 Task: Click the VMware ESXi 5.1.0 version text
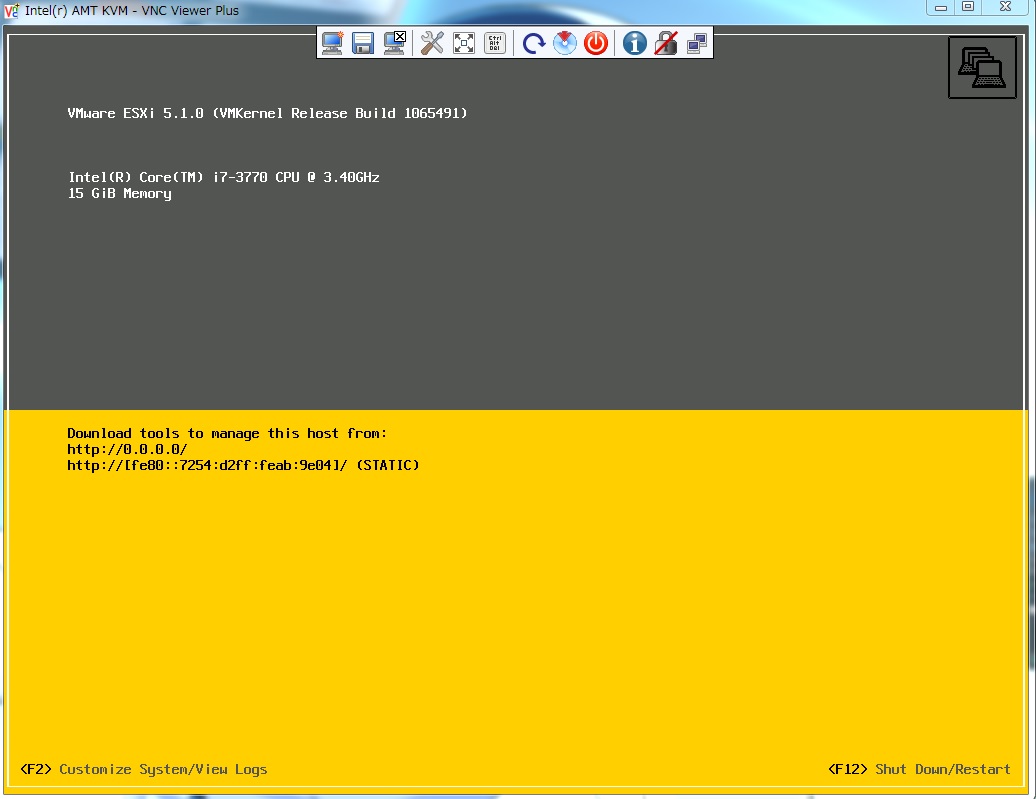(267, 113)
